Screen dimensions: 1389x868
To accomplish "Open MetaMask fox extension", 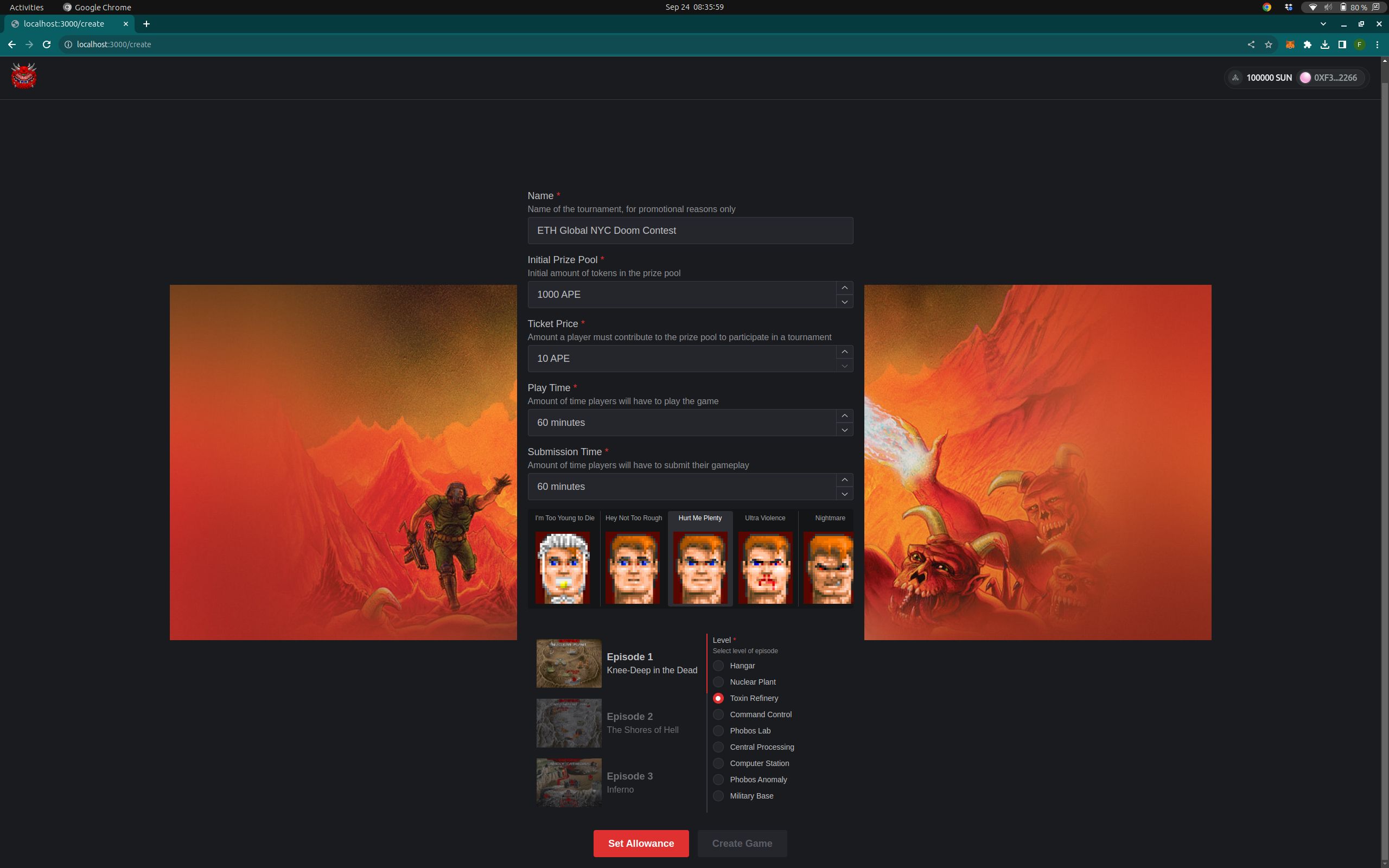I will pyautogui.click(x=1290, y=44).
